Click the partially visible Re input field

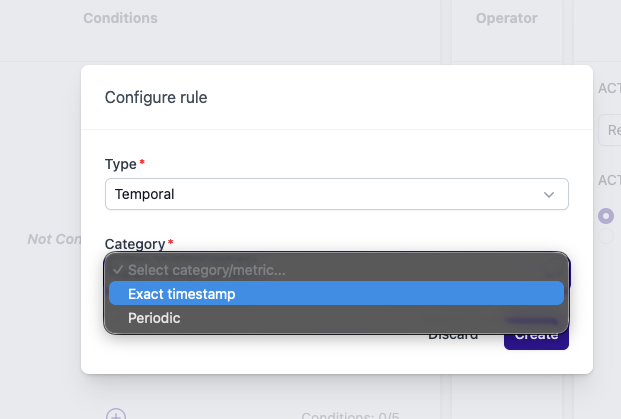[x=610, y=130]
